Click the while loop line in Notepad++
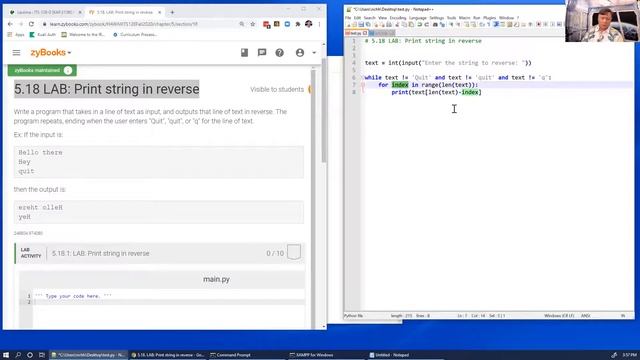This screenshot has width=640, height=360. (x=458, y=78)
